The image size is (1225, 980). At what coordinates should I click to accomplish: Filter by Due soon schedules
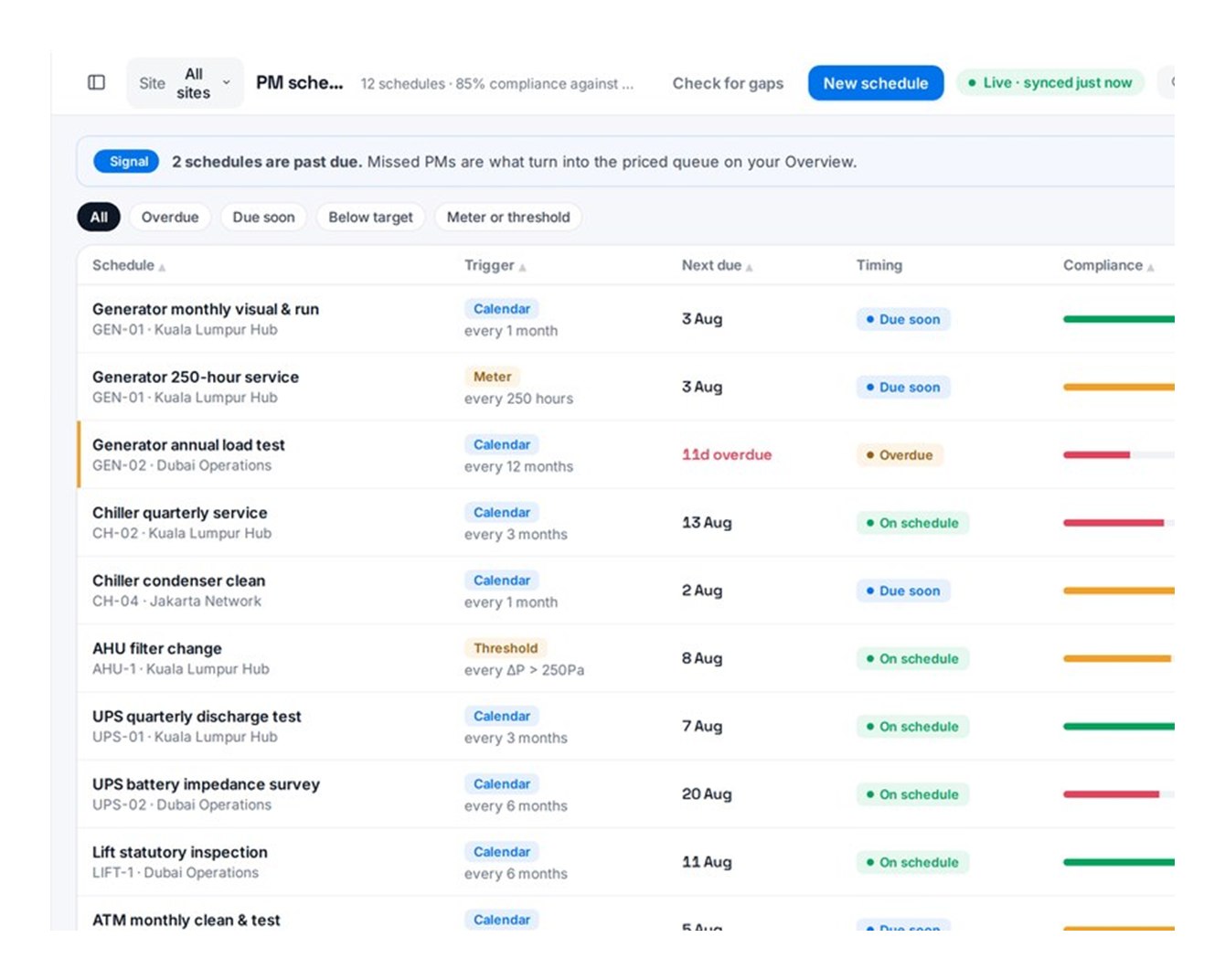tap(263, 217)
